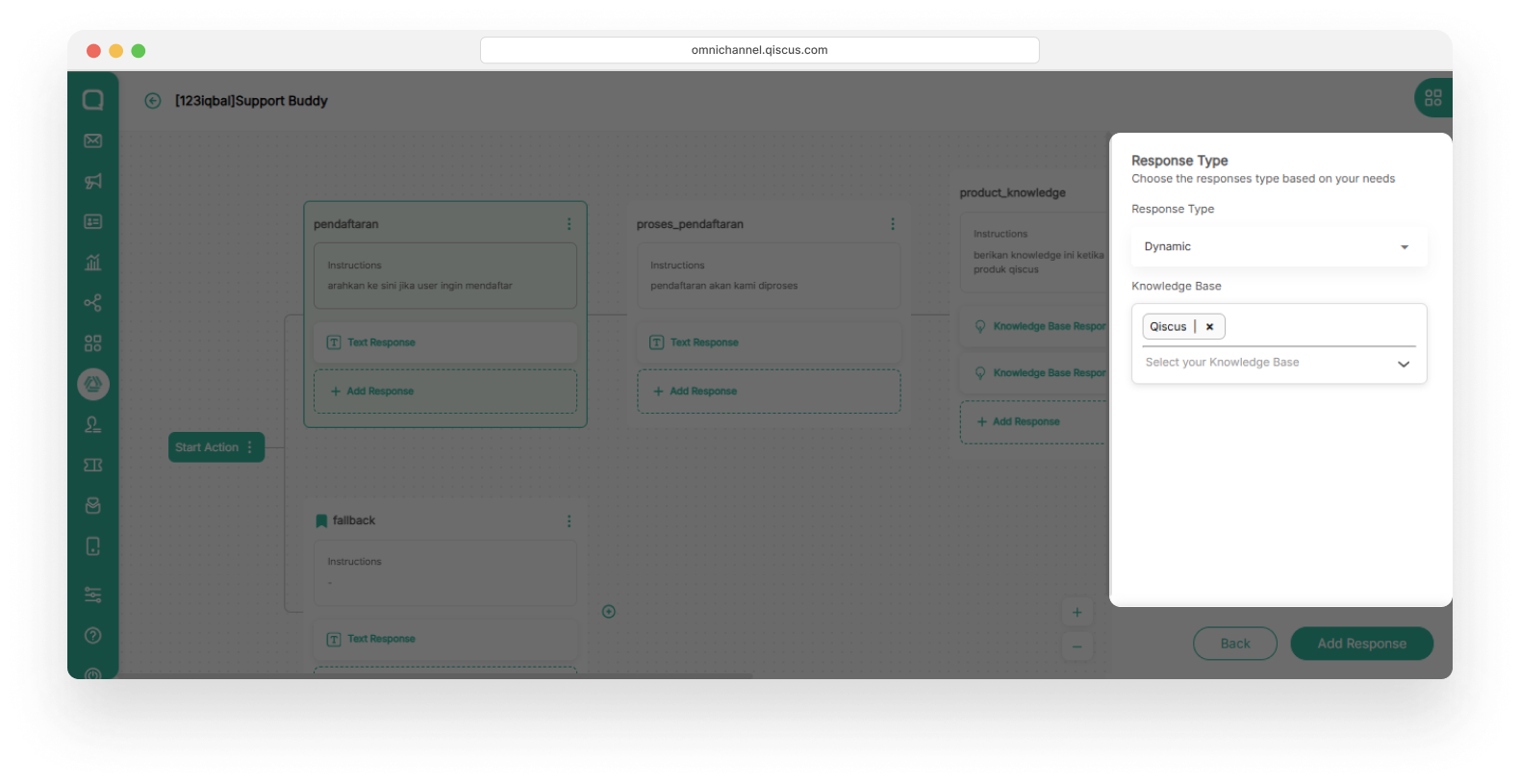This screenshot has height=784, width=1520.
Task: Click the Back button
Action: pyautogui.click(x=1234, y=644)
